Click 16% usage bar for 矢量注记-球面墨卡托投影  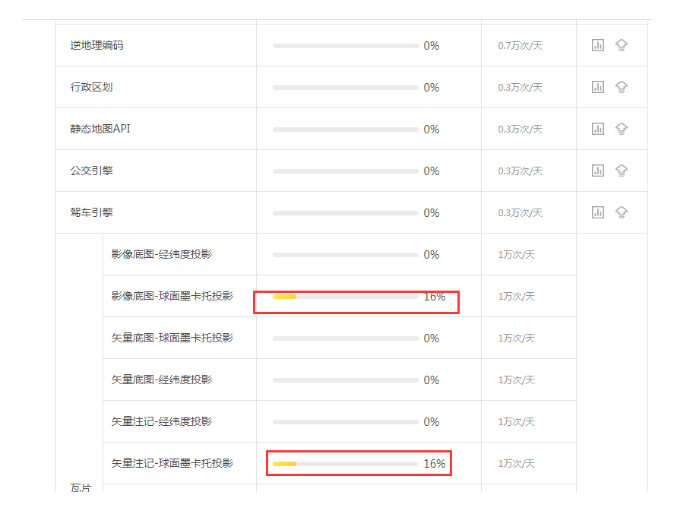tap(345, 464)
